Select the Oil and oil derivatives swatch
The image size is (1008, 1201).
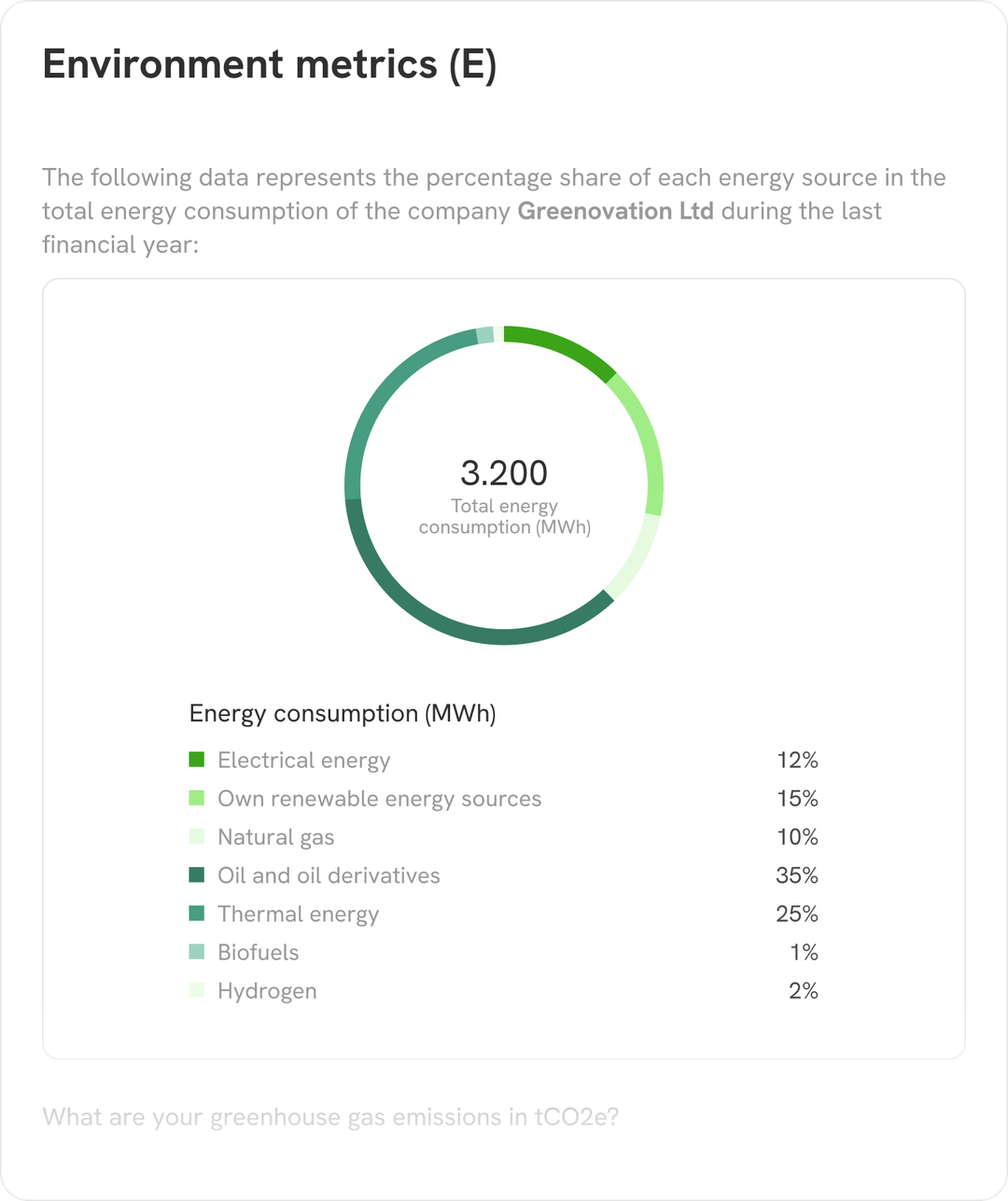197,874
